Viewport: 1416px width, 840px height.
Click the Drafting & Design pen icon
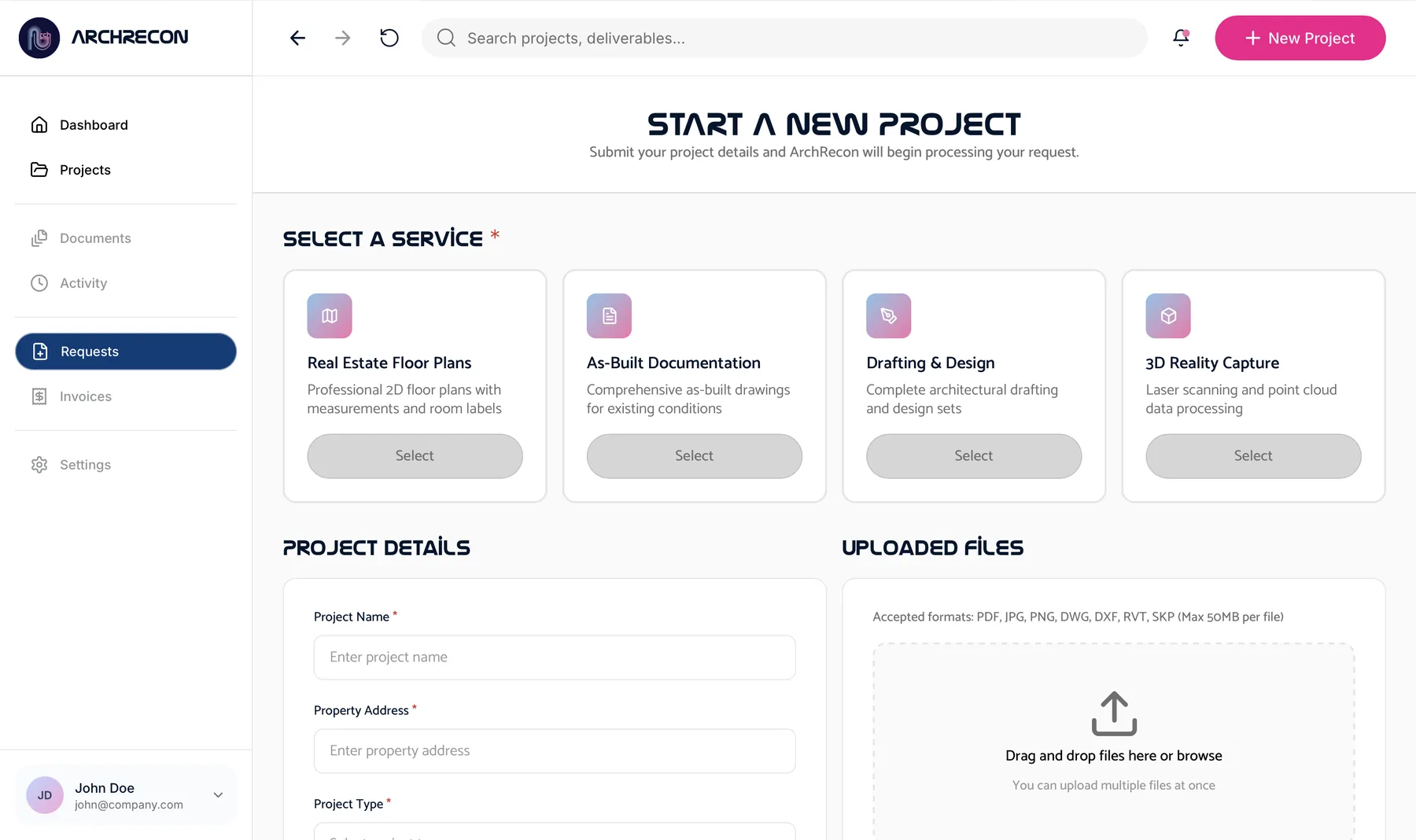889,315
